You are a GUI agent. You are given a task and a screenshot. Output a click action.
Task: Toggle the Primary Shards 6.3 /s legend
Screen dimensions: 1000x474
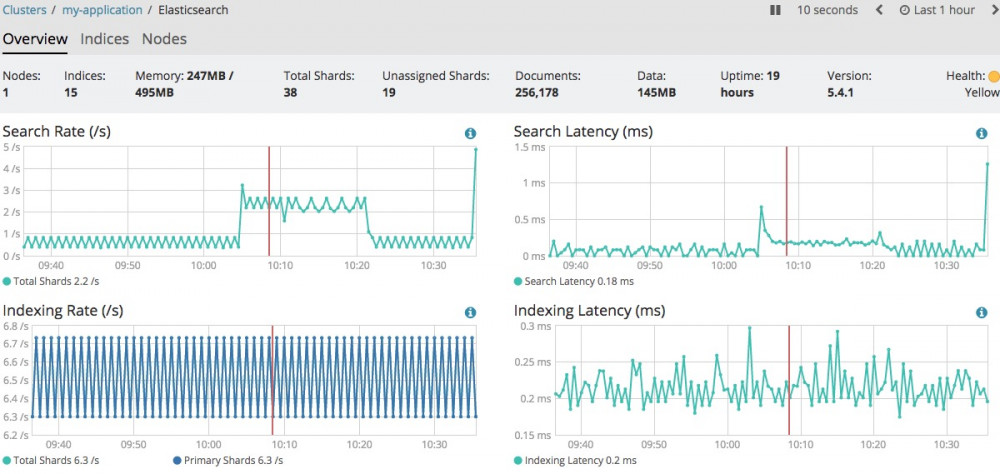228,460
